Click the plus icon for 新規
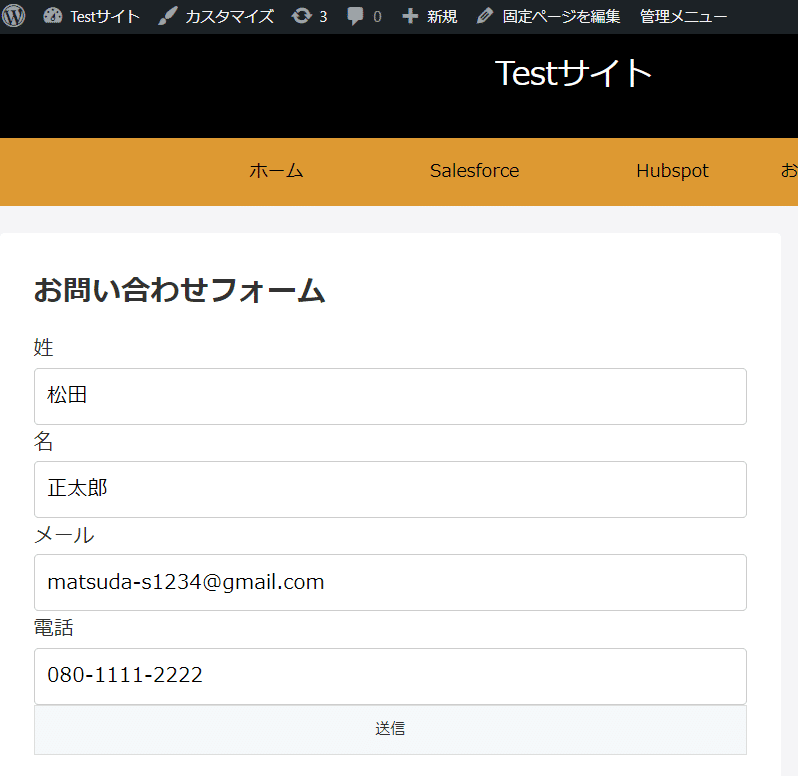This screenshot has width=798, height=776. [x=410, y=16]
